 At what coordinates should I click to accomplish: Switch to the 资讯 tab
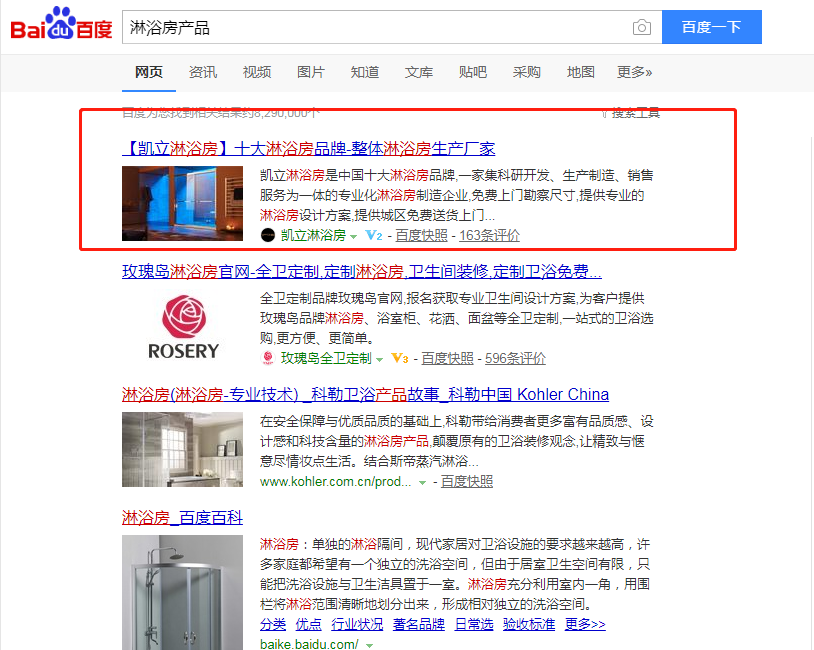[x=202, y=72]
